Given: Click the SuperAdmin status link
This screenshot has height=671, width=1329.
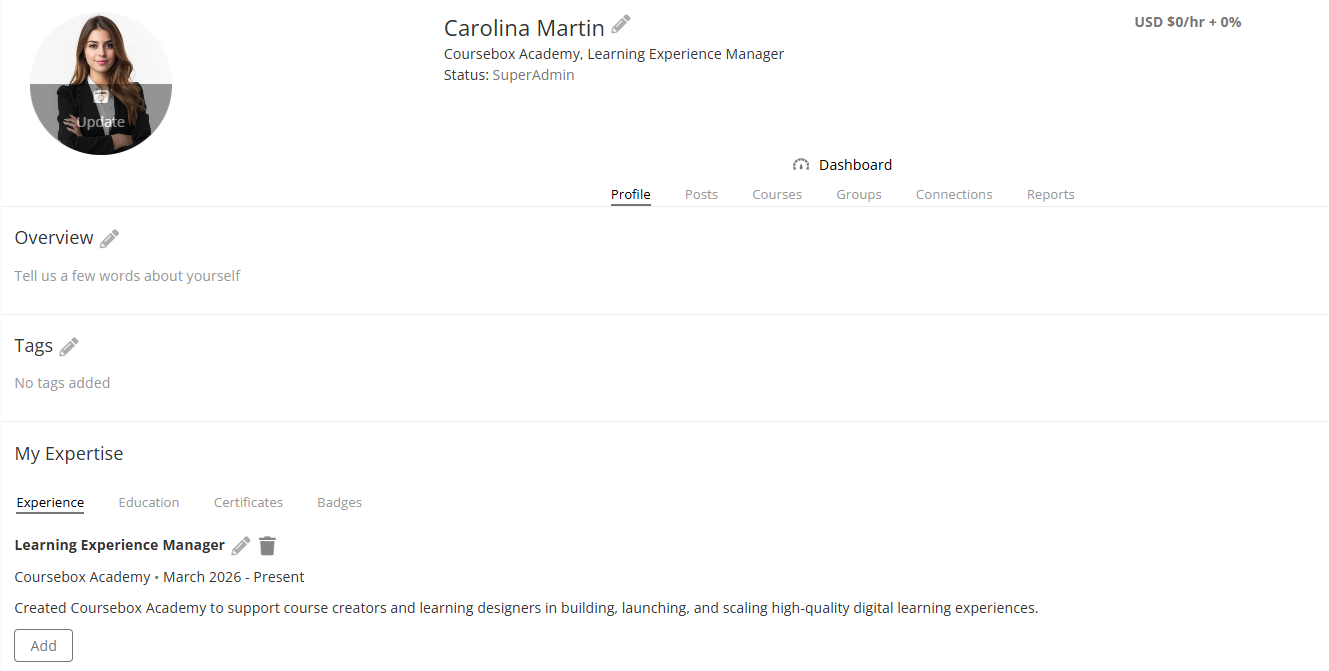Looking at the screenshot, I should (x=533, y=75).
